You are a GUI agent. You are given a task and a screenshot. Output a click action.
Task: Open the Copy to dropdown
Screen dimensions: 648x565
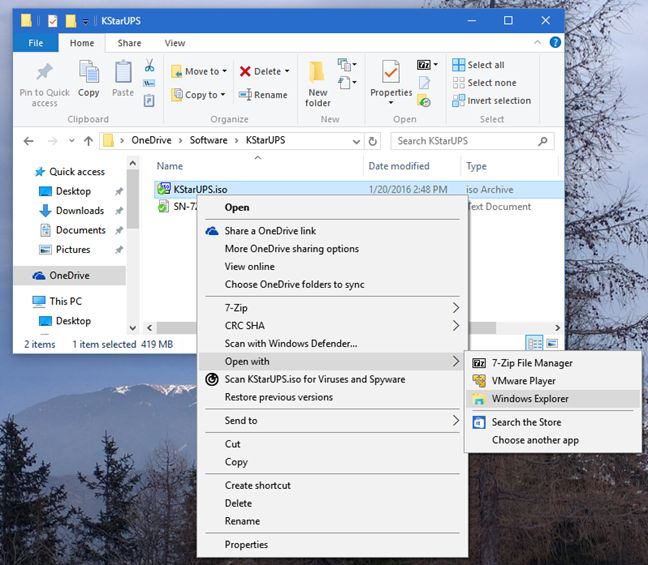click(x=198, y=95)
